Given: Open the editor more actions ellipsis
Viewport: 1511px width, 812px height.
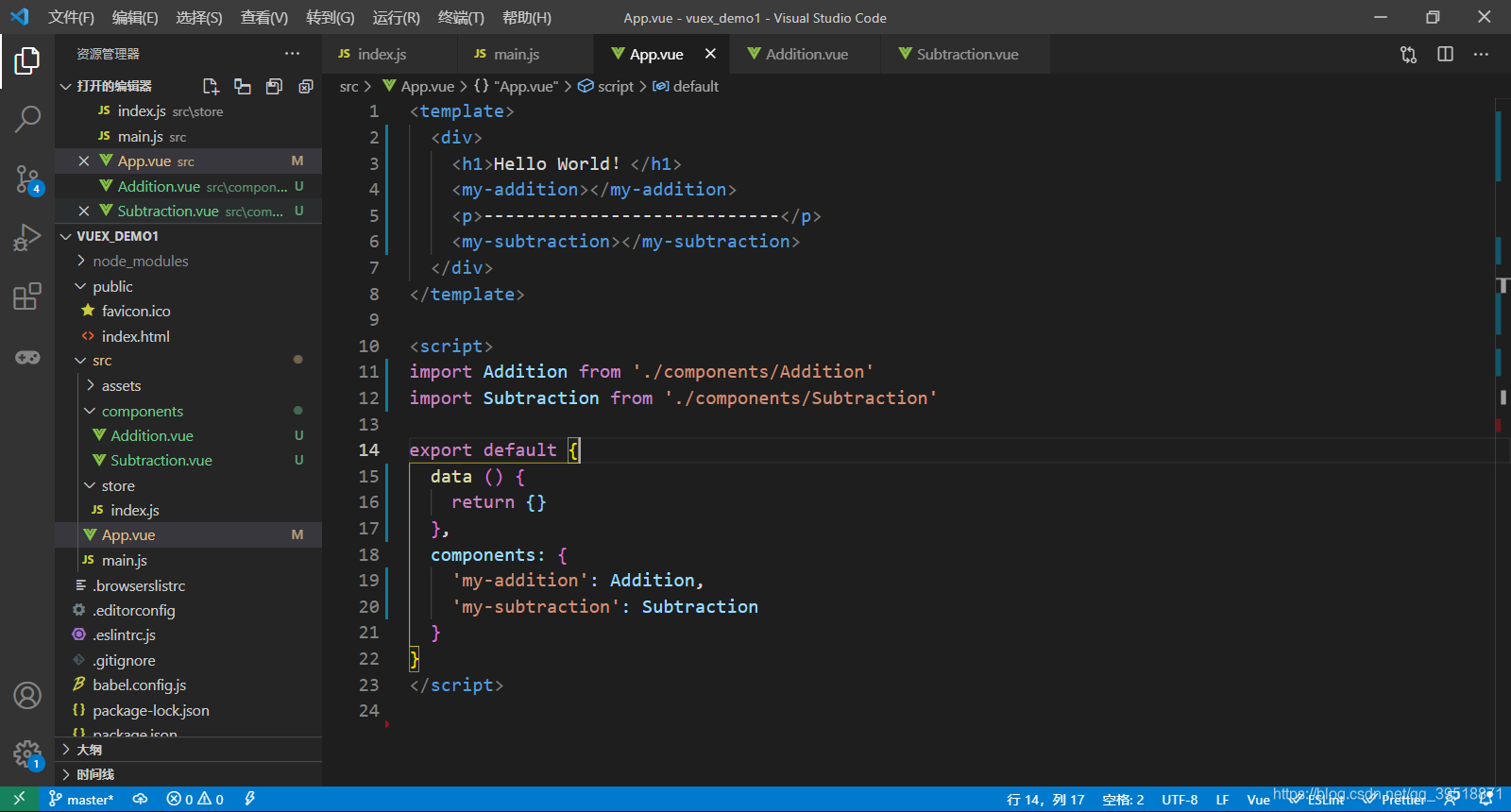Looking at the screenshot, I should tap(1481, 54).
